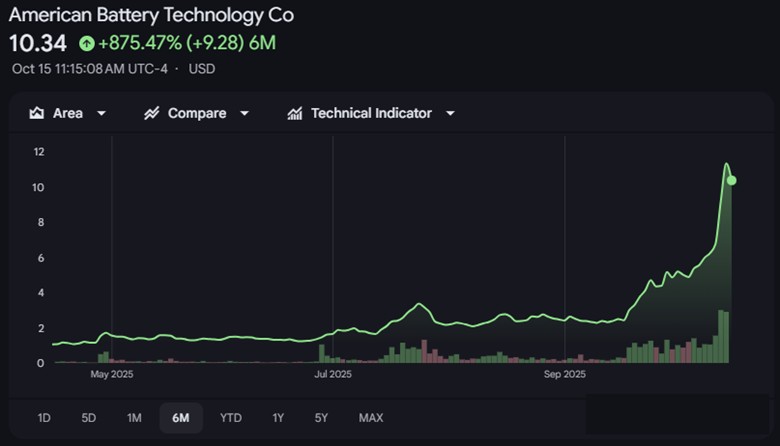
Task: Show the 1Y time range
Action: [x=278, y=417]
